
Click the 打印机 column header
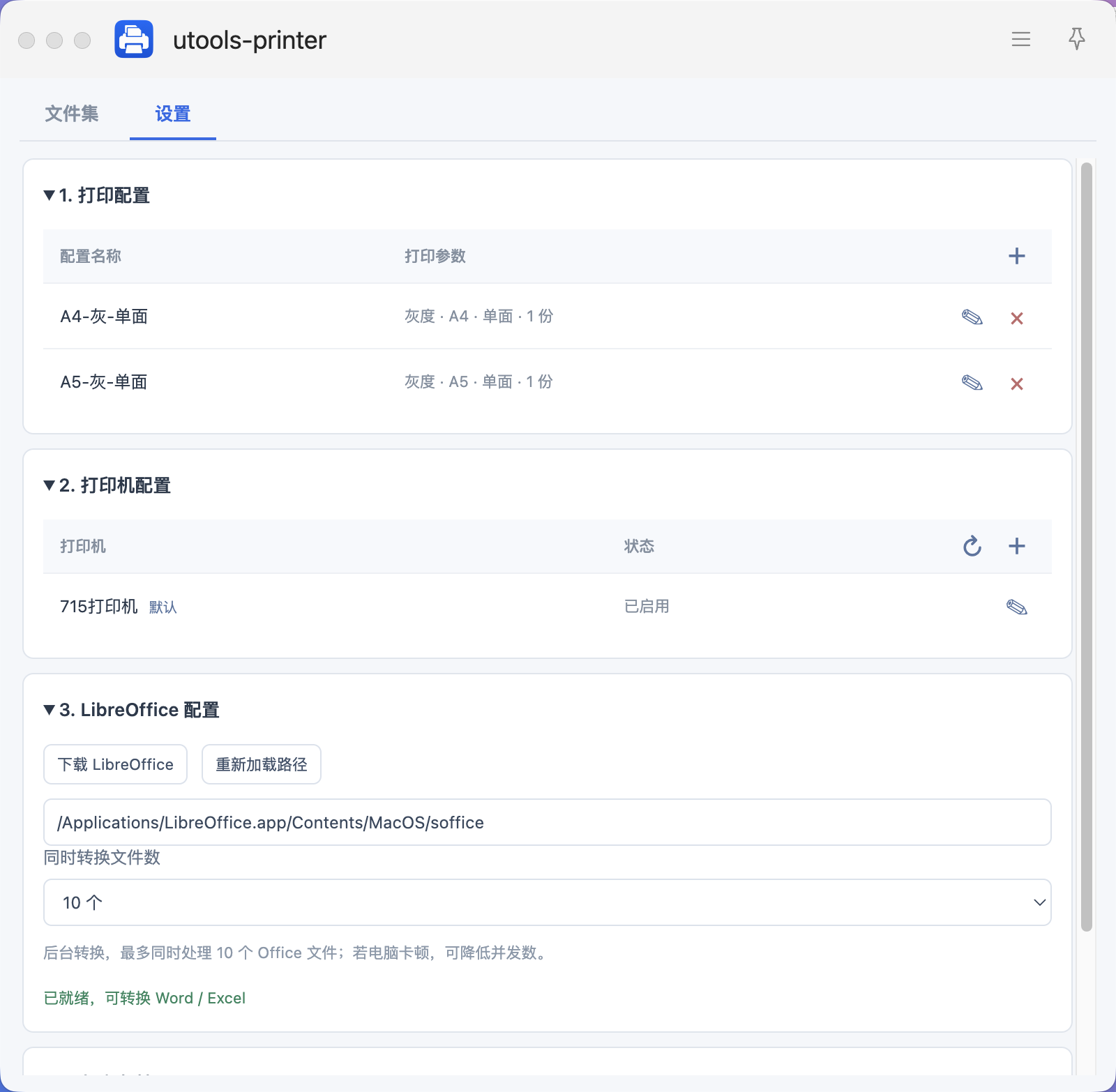click(83, 546)
